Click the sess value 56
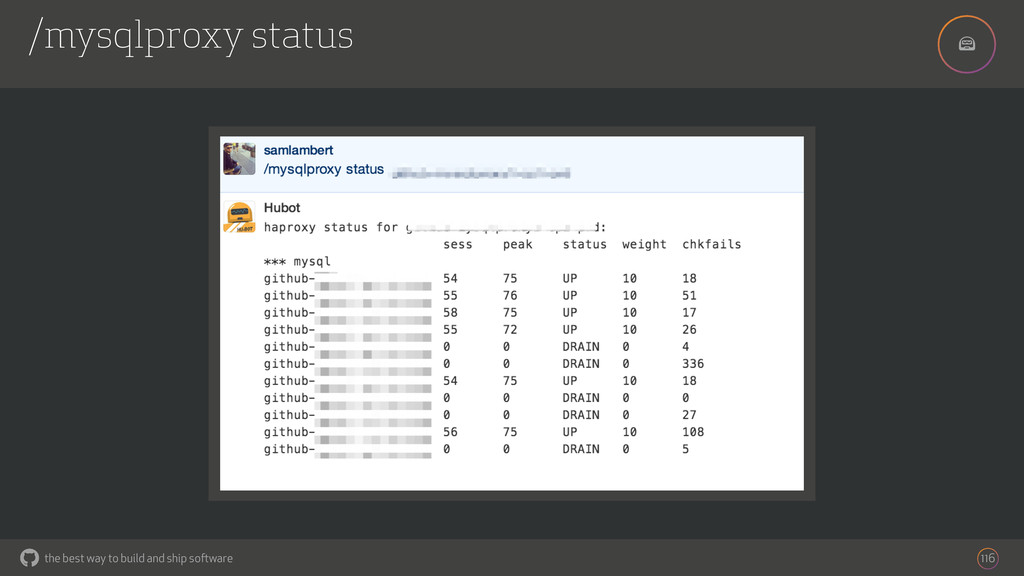The height and width of the screenshot is (576, 1024). click(450, 432)
